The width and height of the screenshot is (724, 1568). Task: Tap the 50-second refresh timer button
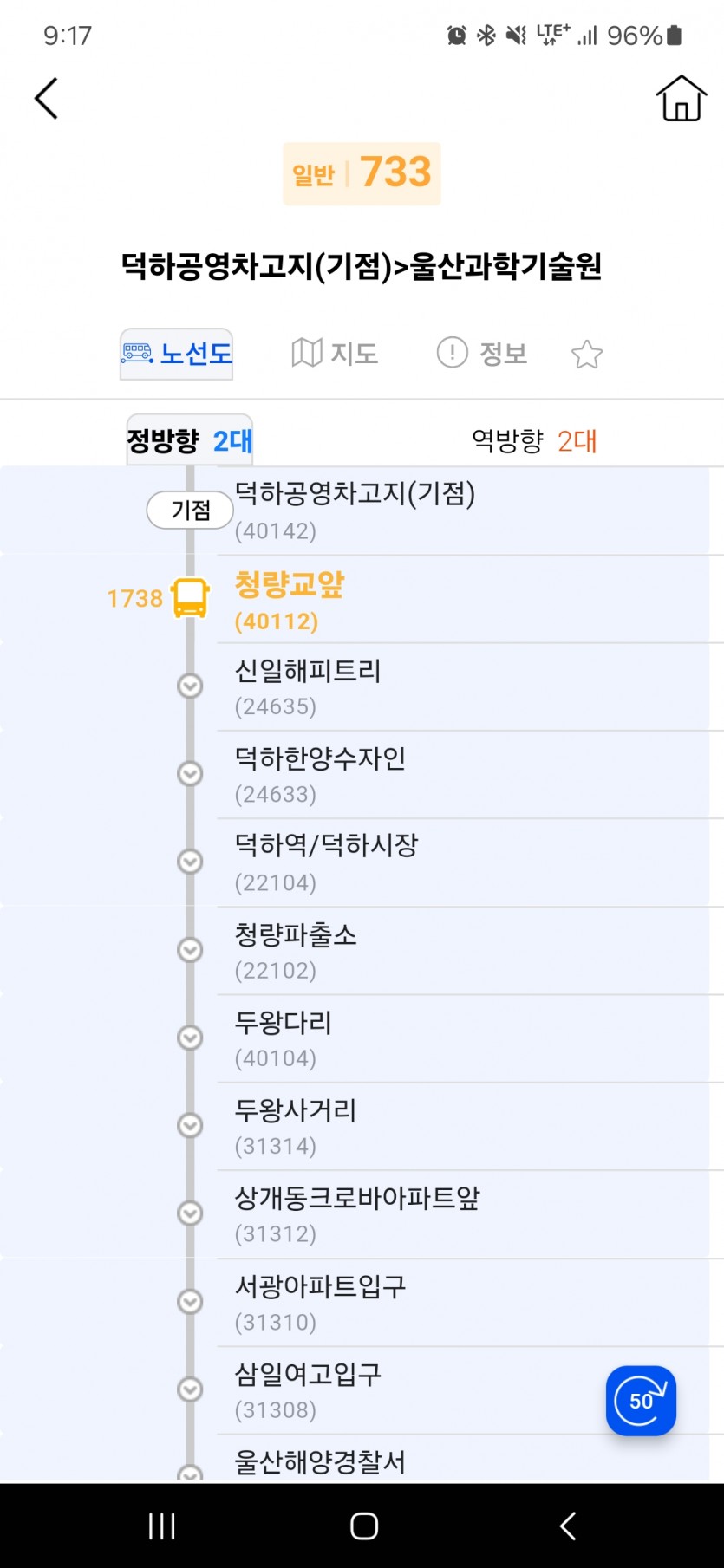(641, 1400)
